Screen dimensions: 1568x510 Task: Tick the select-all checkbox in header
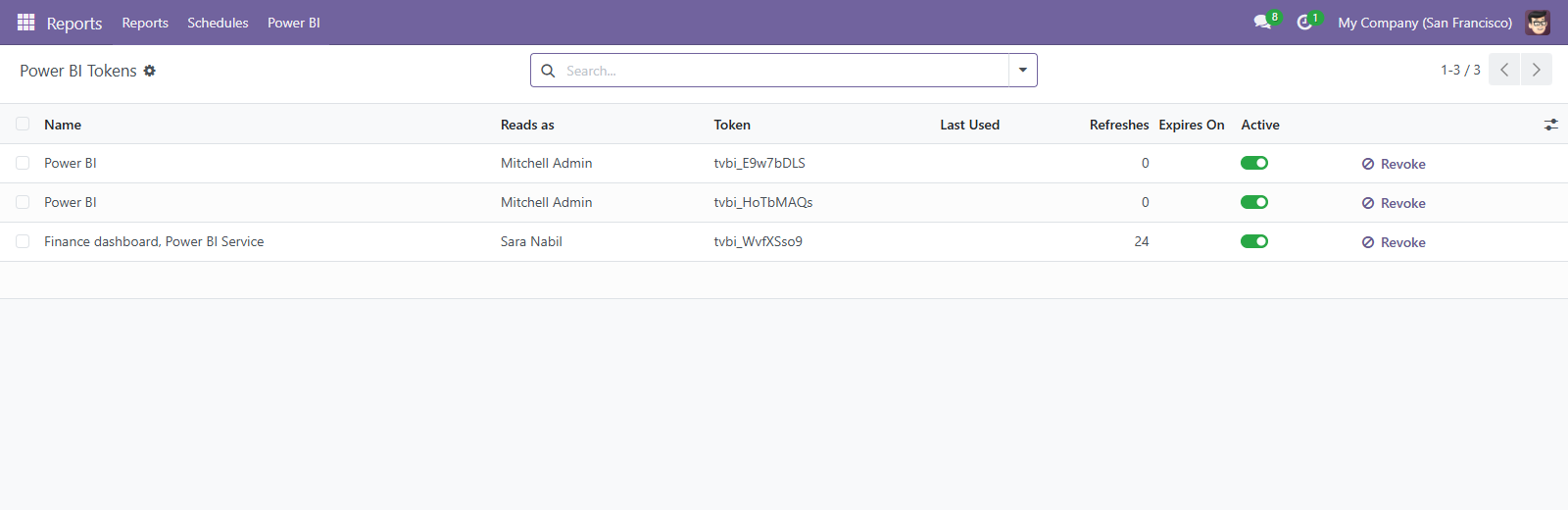click(23, 124)
